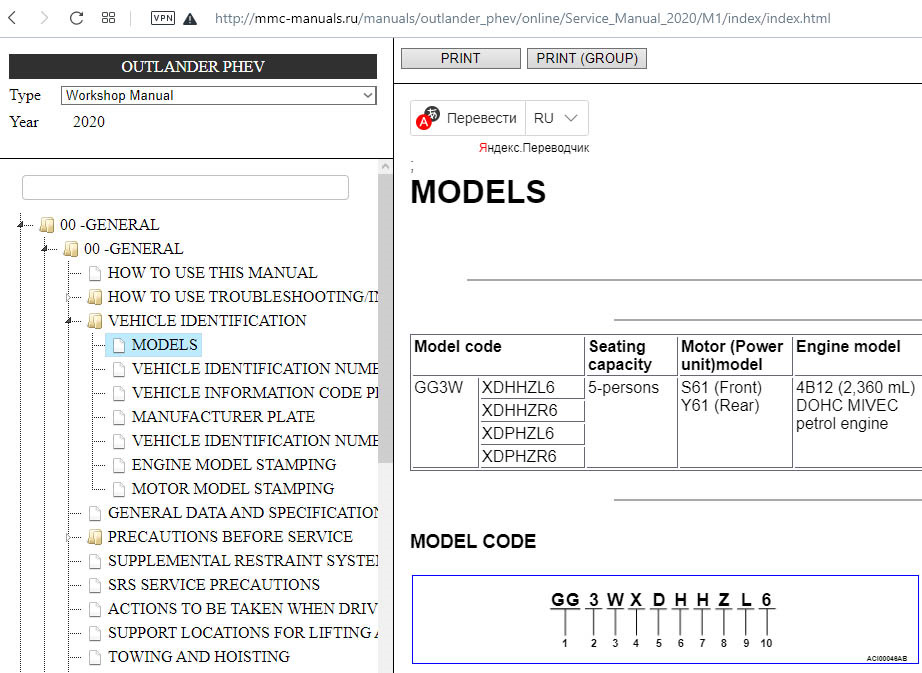Click HOW TO USE TROUBLESHOOTING folder icon
This screenshot has width=922, height=673.
95,297
